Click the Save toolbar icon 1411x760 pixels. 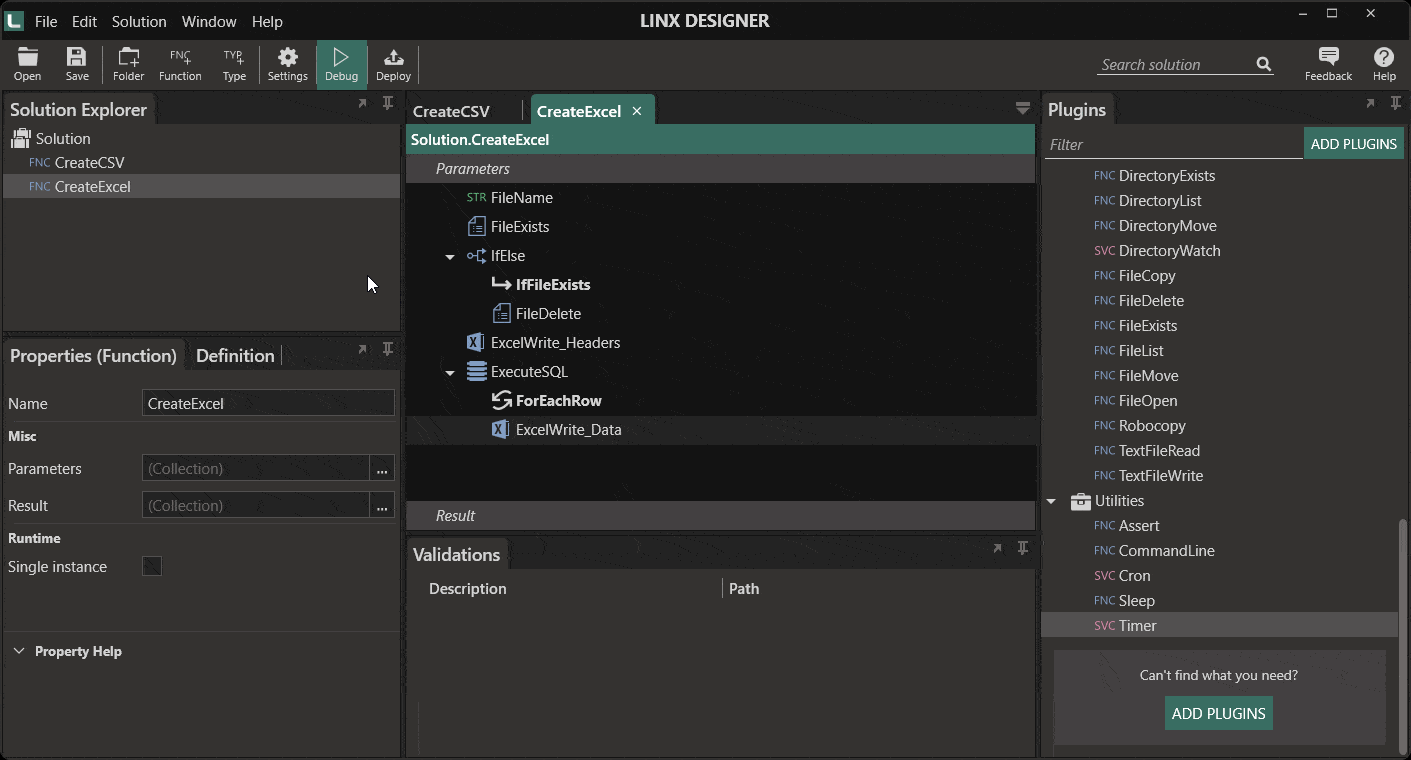point(77,64)
